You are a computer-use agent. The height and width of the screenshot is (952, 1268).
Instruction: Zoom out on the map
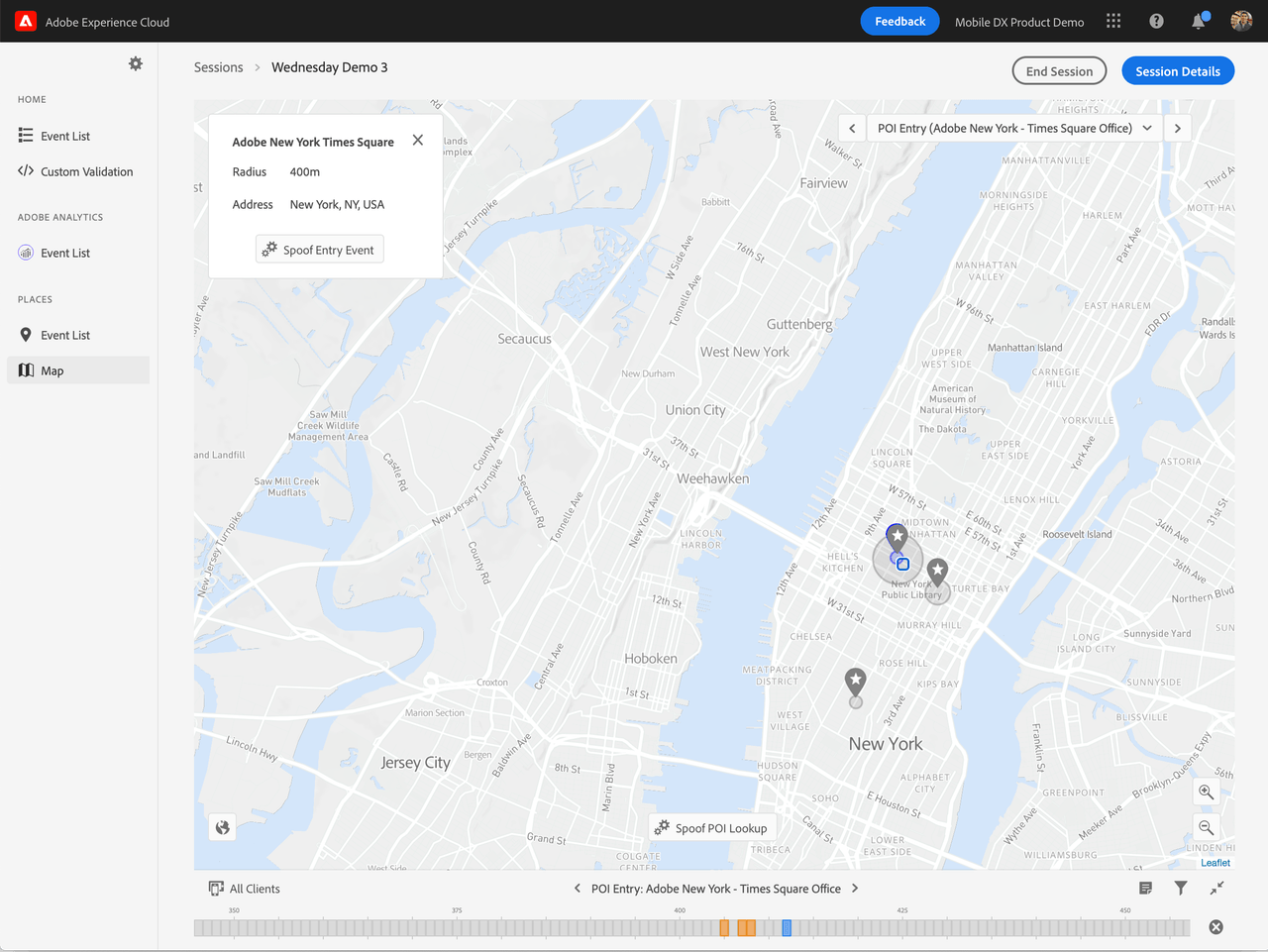click(x=1206, y=827)
